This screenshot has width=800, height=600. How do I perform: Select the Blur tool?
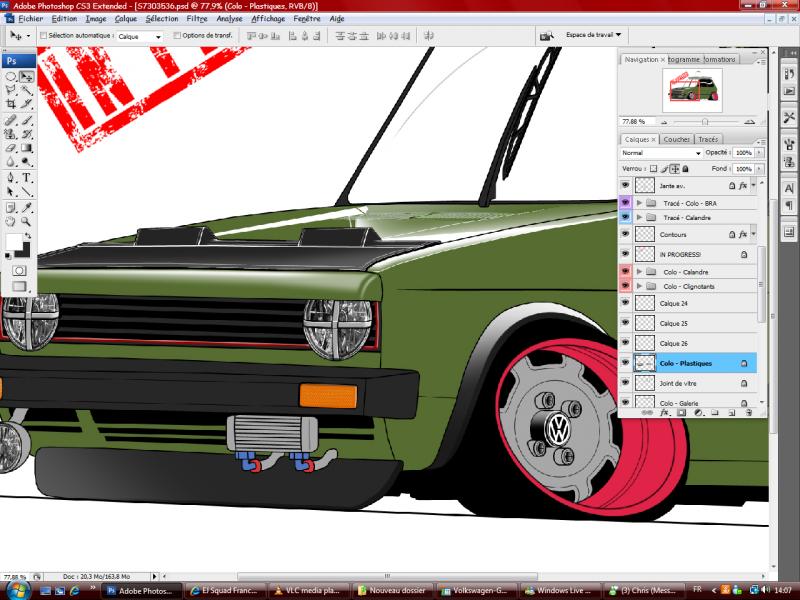pyautogui.click(x=11, y=162)
